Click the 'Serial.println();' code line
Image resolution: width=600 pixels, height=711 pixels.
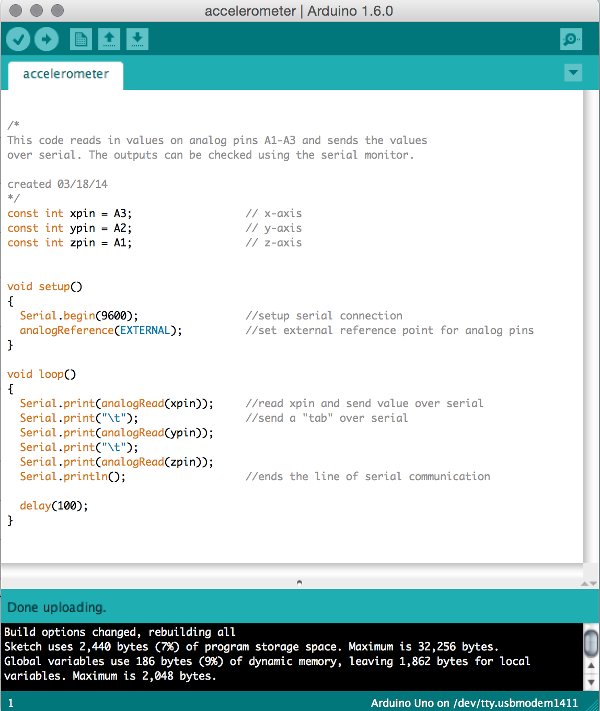tap(73, 477)
